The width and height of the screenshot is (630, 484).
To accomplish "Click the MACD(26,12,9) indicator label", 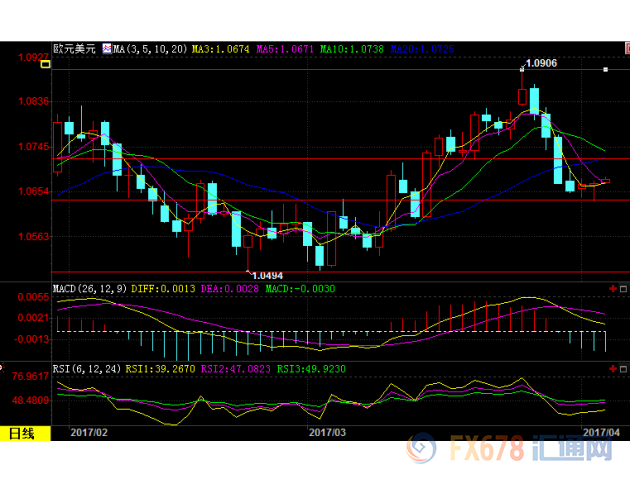I will (90, 289).
